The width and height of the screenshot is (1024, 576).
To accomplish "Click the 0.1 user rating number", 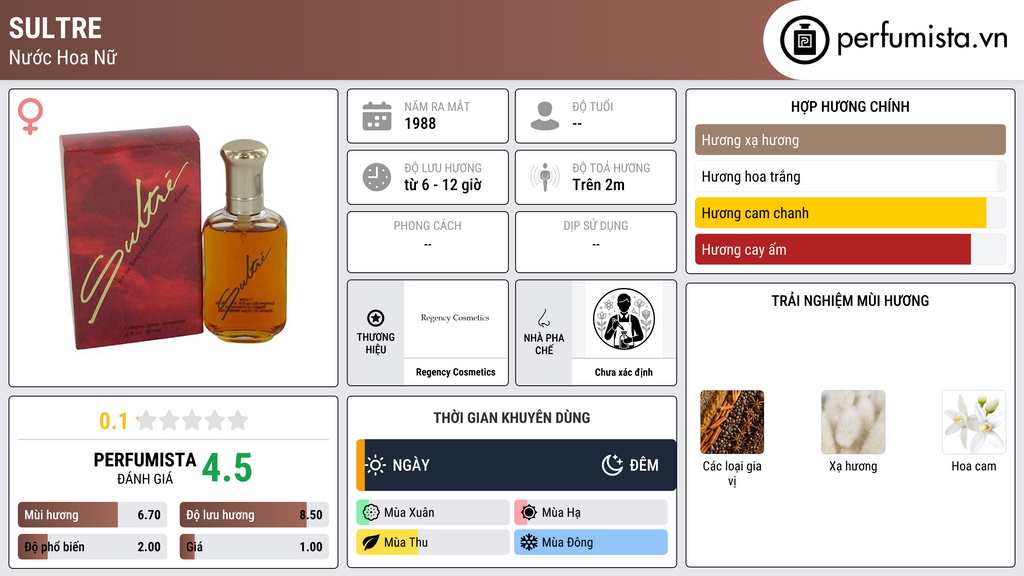I will click(x=114, y=421).
